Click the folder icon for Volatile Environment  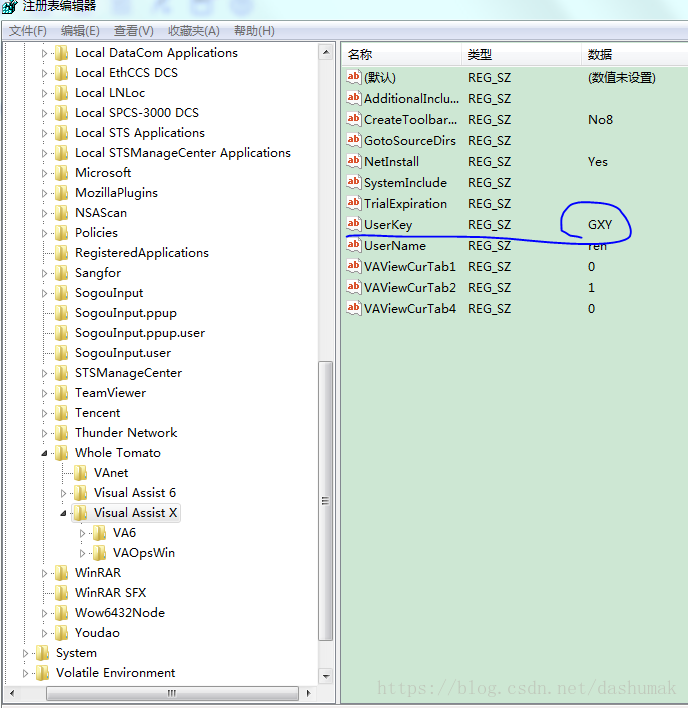pos(42,672)
